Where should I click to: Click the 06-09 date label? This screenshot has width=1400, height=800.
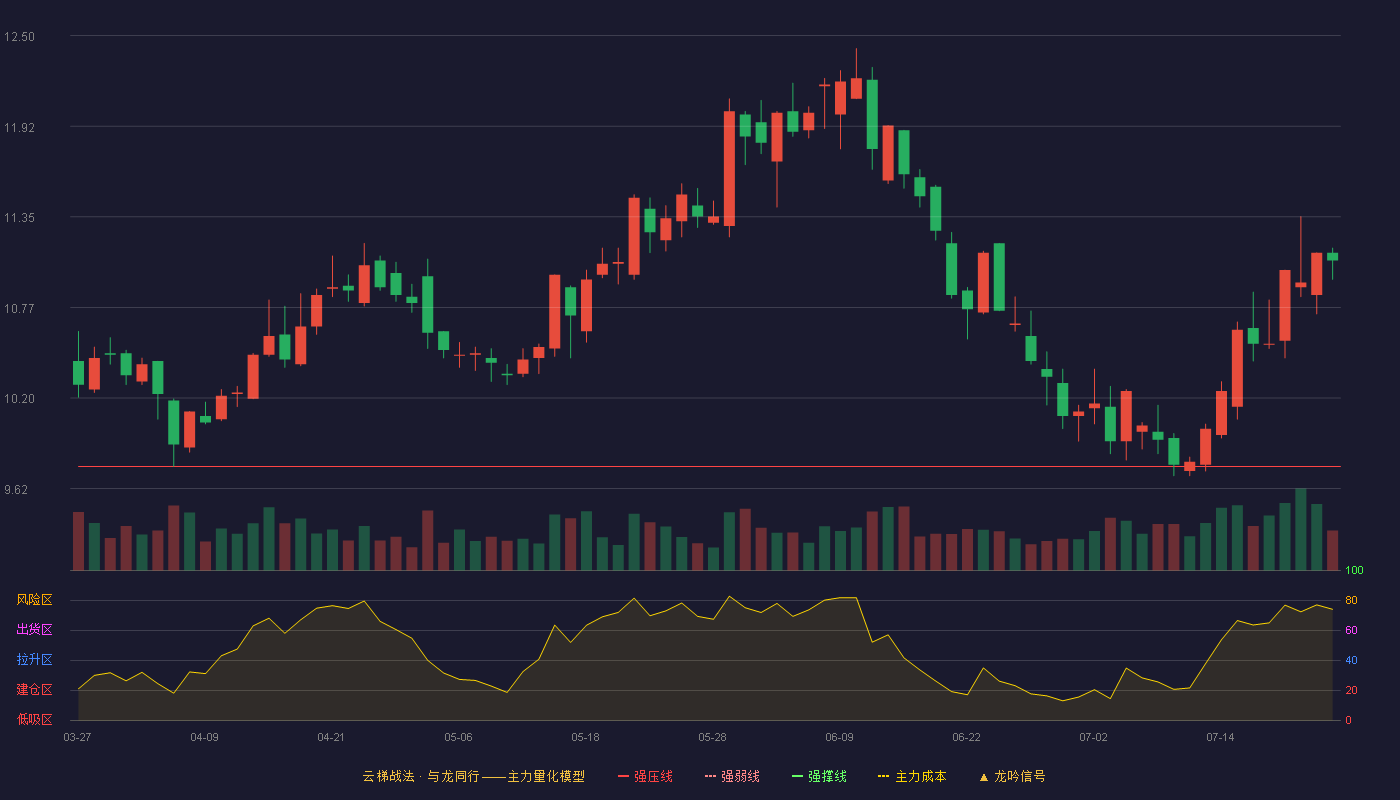pyautogui.click(x=839, y=737)
